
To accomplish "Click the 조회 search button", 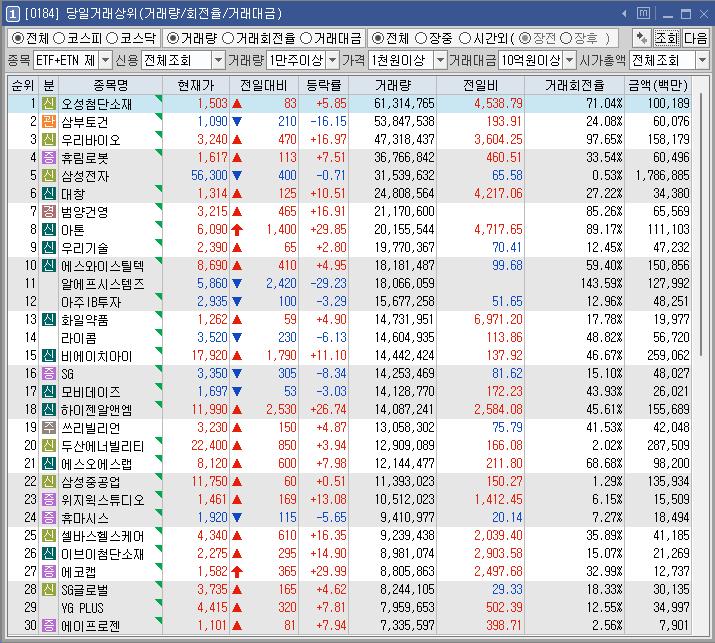I will point(667,38).
